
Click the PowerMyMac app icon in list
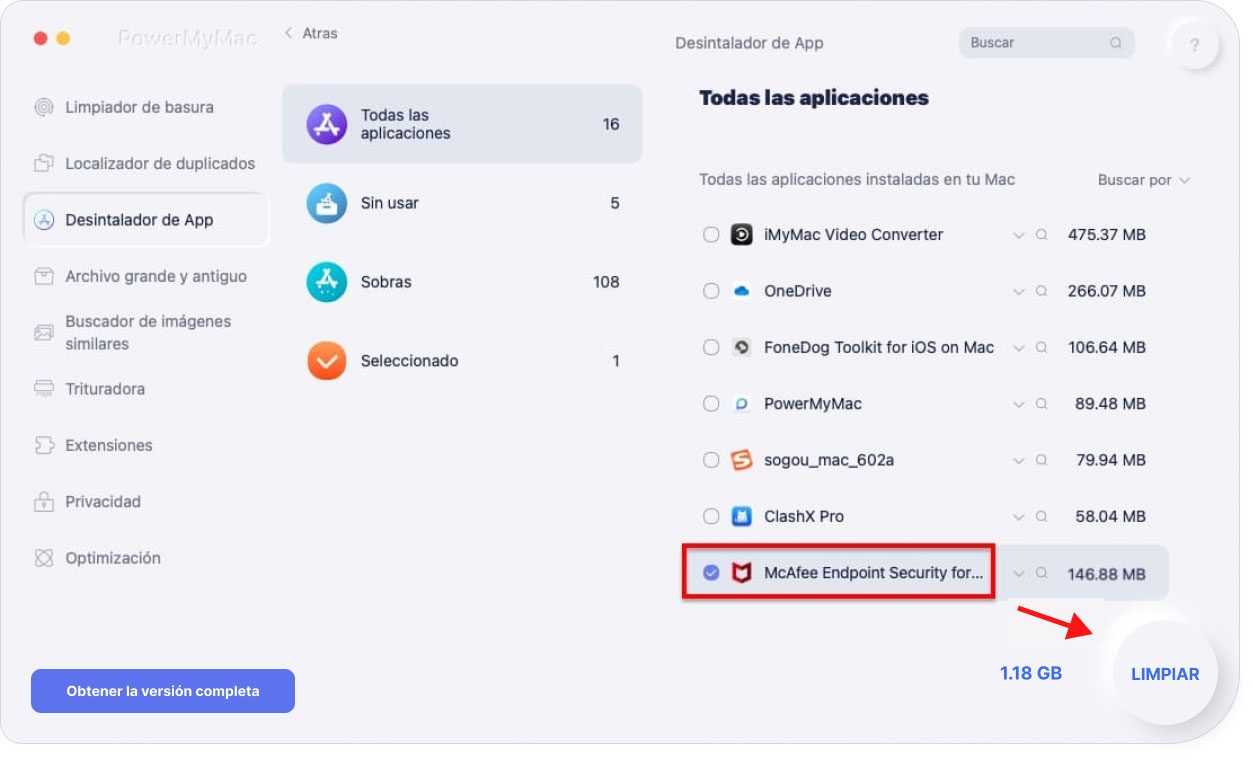pyautogui.click(x=741, y=404)
